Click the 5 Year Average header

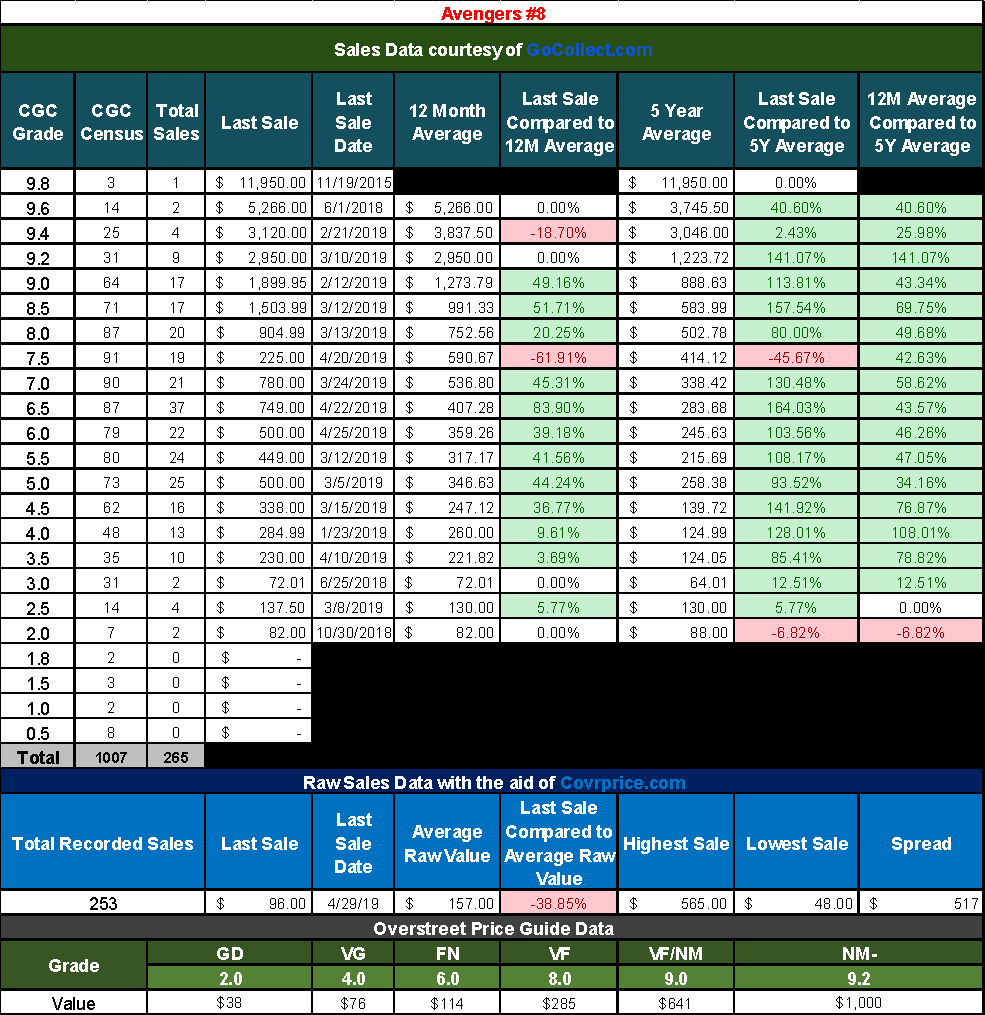676,122
